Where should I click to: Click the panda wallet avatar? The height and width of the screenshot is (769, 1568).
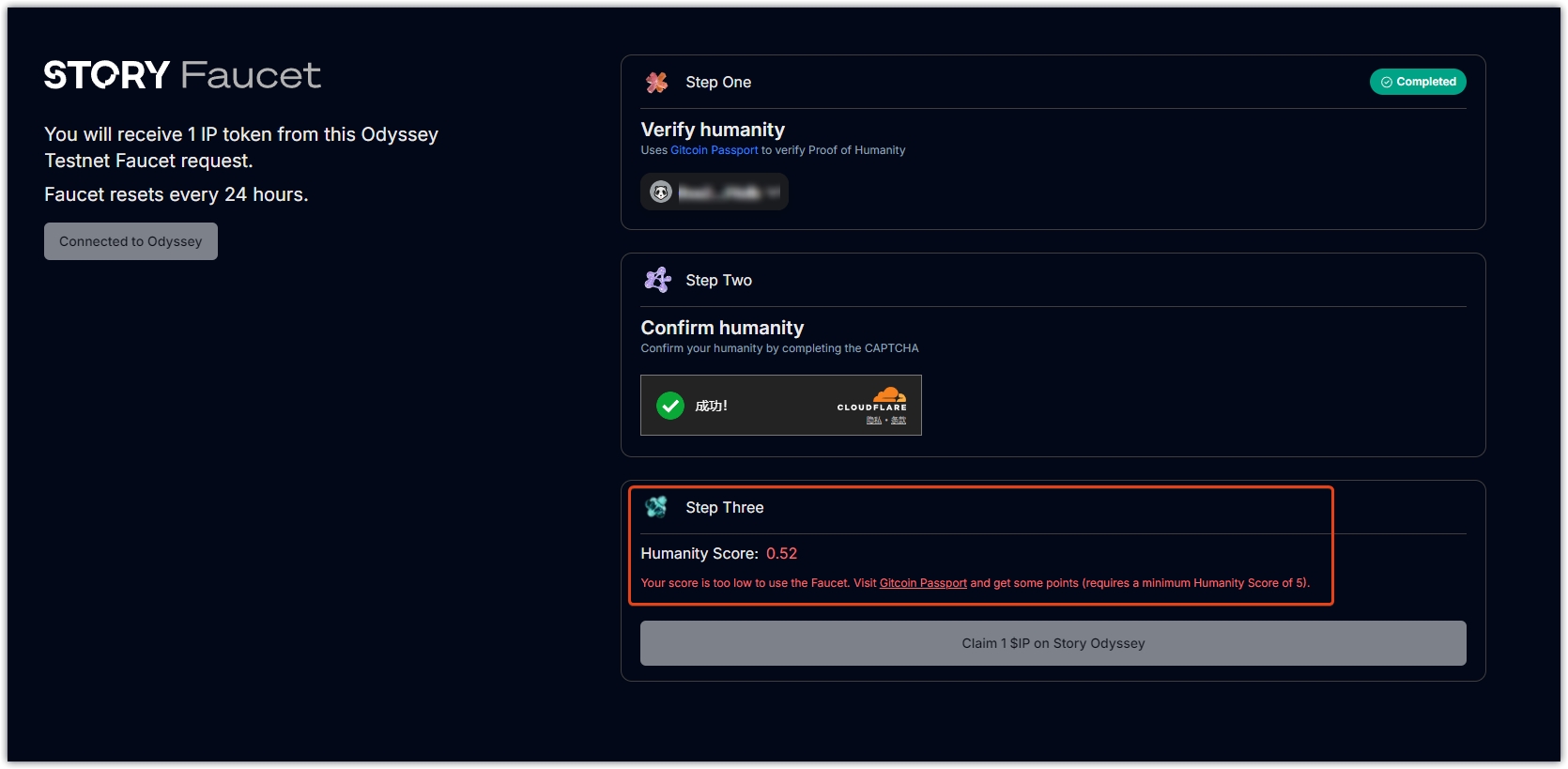[x=661, y=192]
